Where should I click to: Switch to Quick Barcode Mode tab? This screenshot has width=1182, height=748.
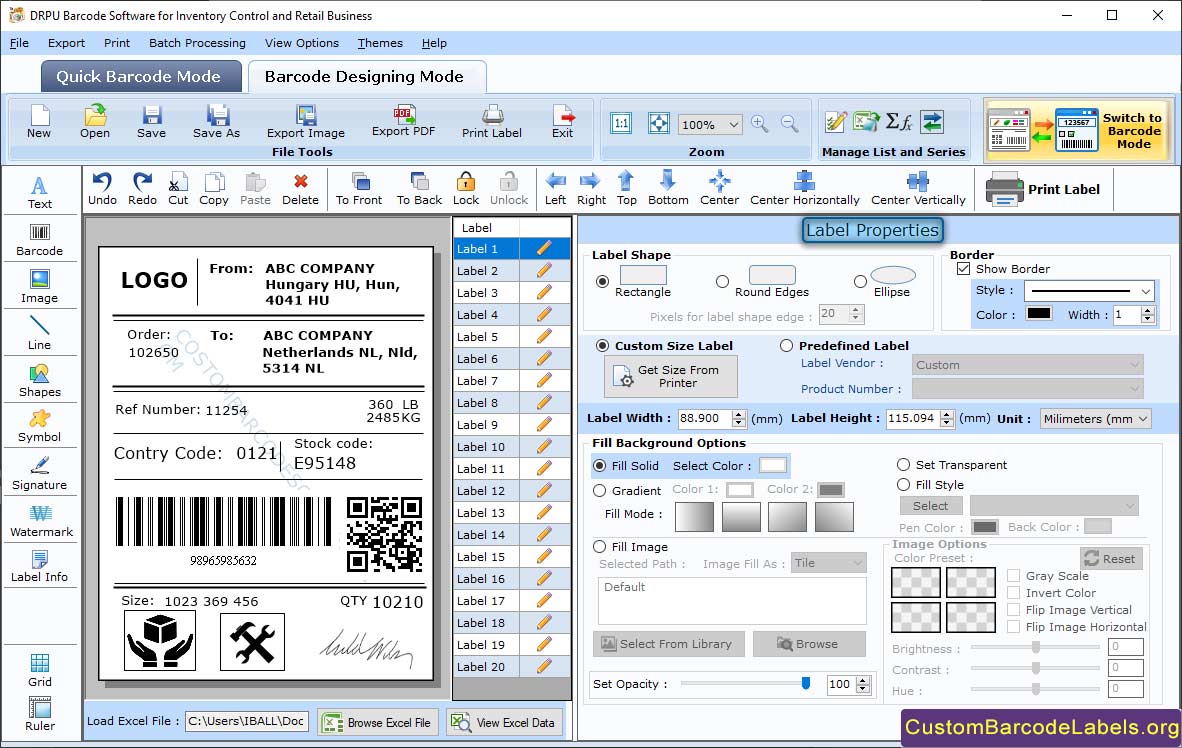click(139, 76)
